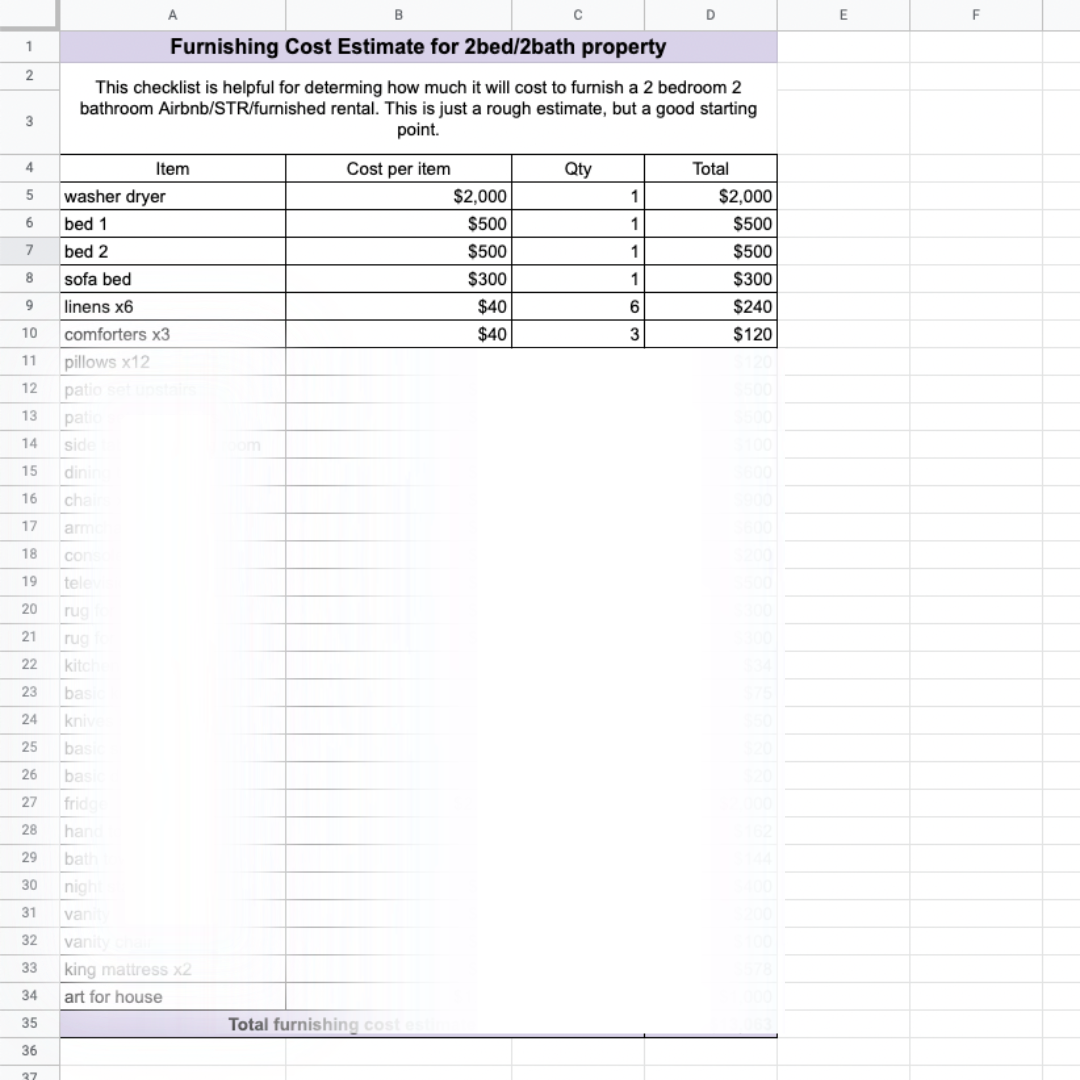Select the 'sofa bed' cell
Viewport: 1080px width, 1080px height.
coord(172,279)
